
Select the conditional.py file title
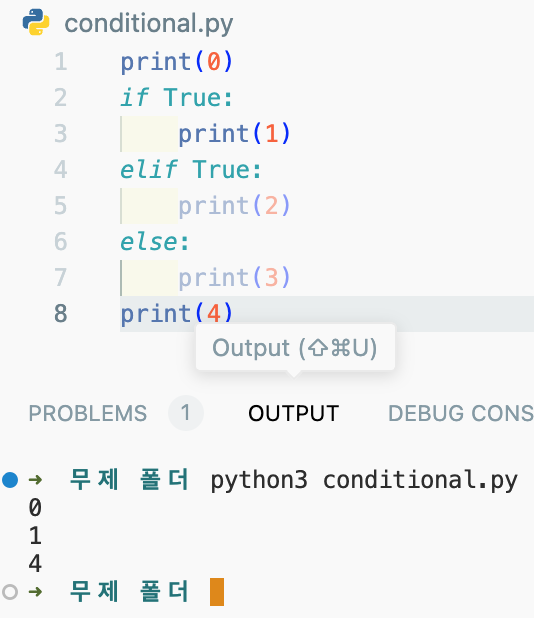pos(149,24)
